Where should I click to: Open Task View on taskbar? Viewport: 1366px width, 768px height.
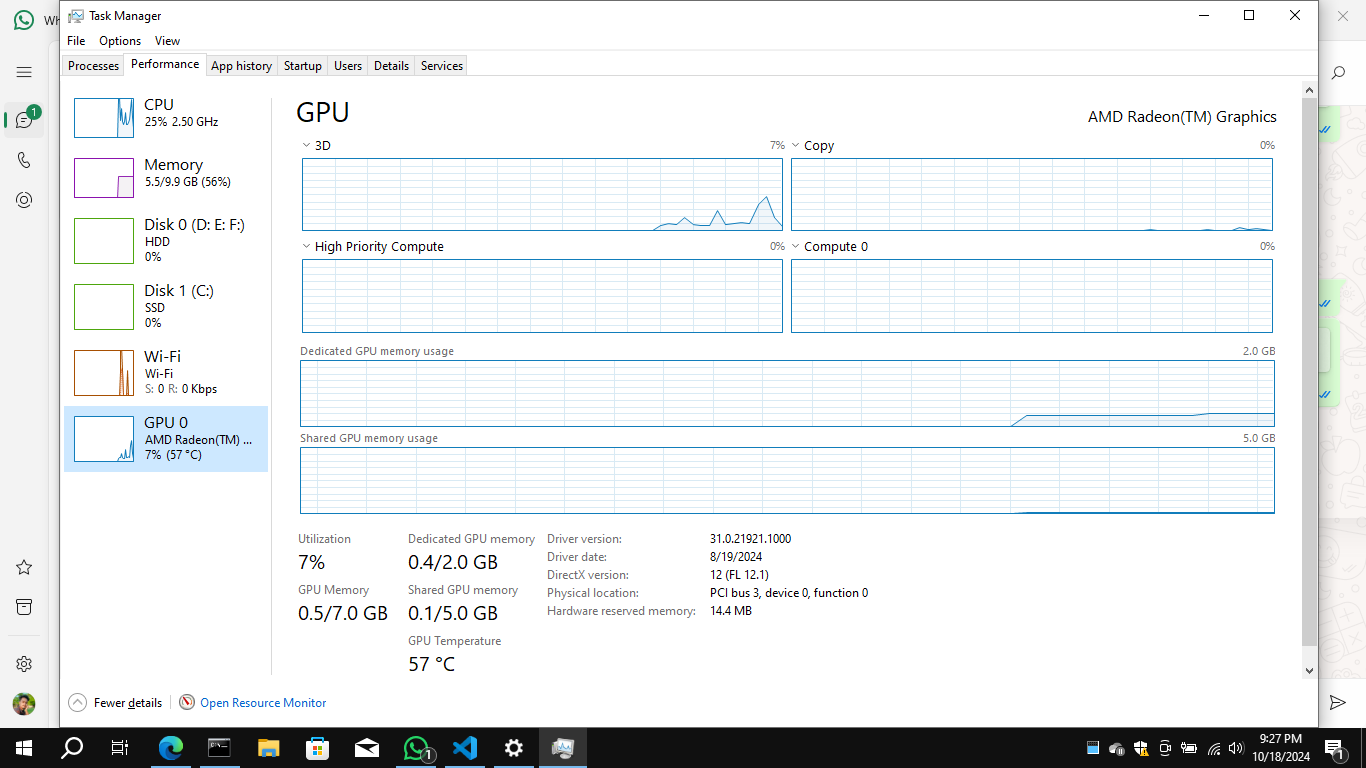[120, 748]
